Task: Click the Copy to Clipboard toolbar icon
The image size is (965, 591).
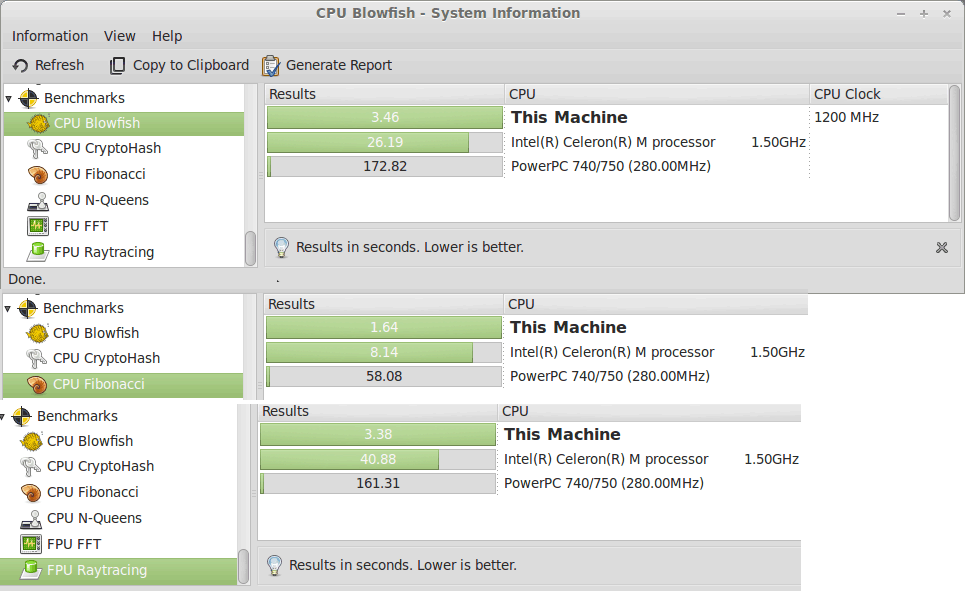Action: [x=117, y=65]
